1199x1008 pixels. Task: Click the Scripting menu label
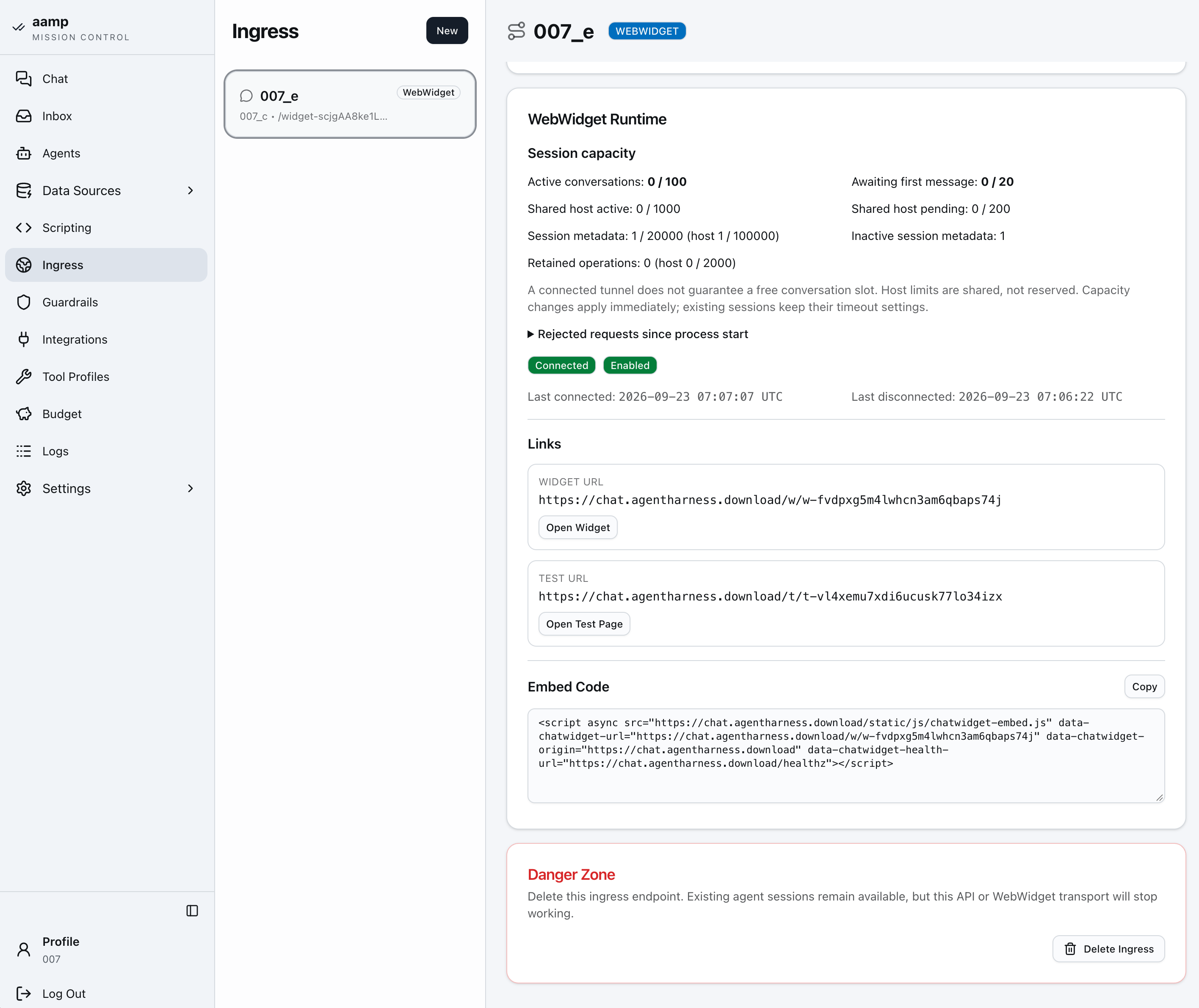tap(67, 227)
